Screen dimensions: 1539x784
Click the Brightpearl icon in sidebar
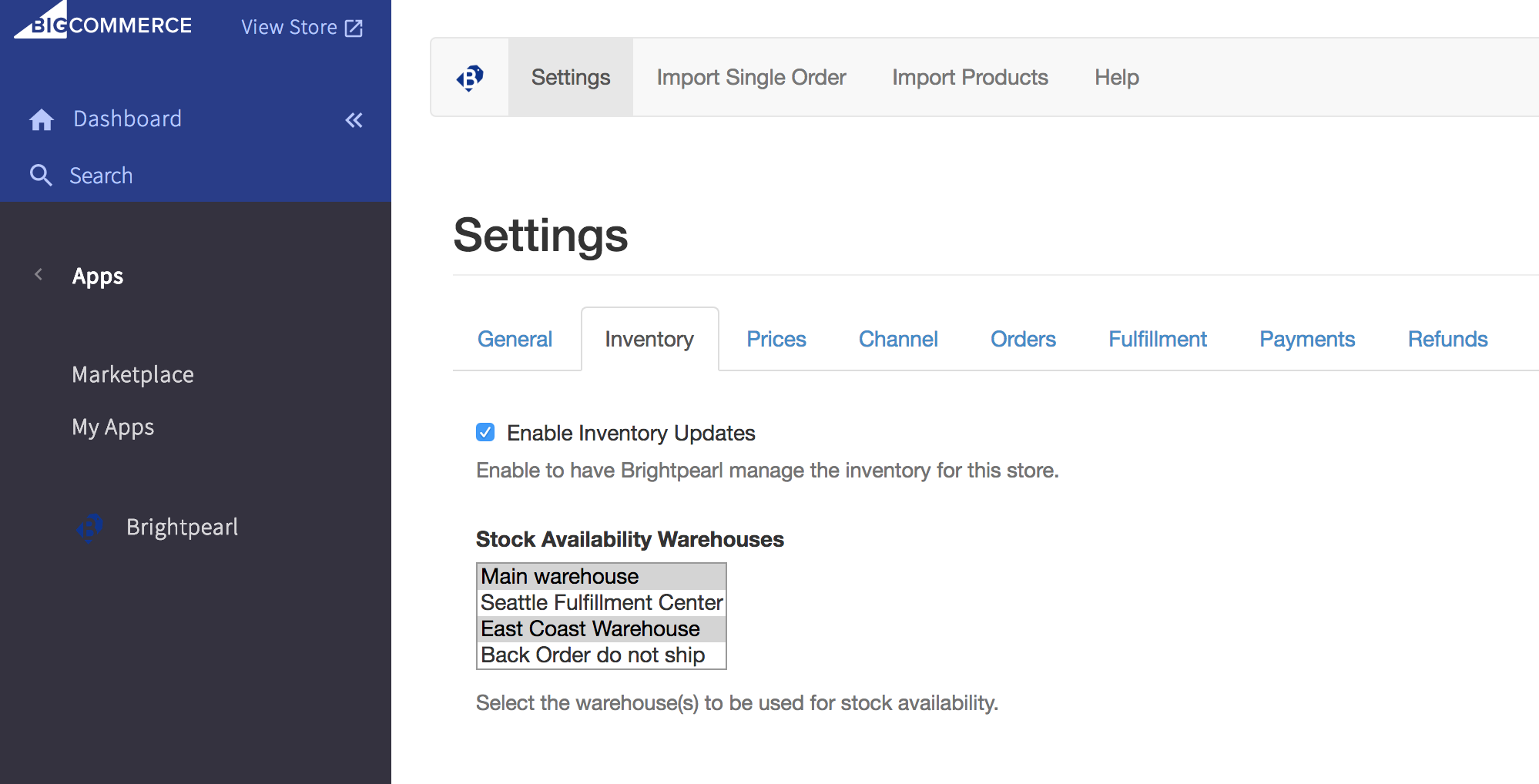(90, 528)
